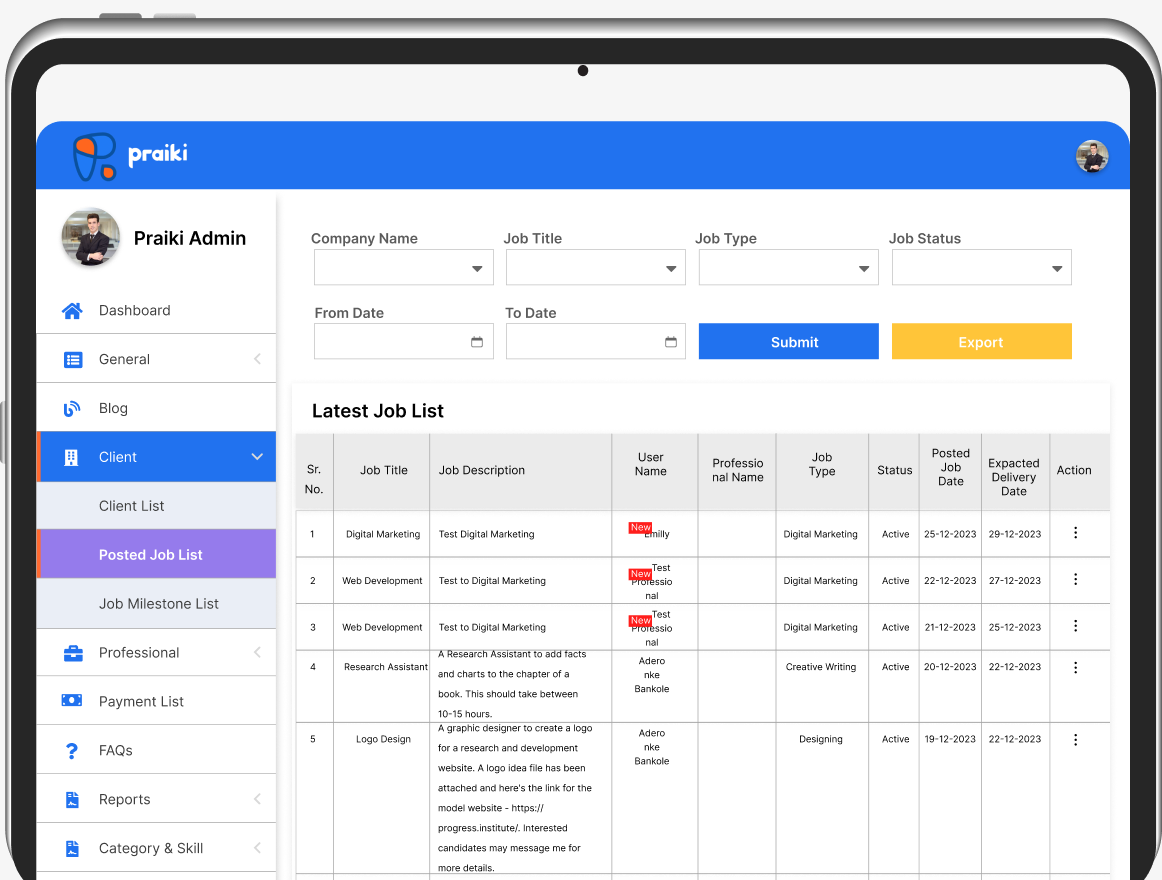Collapse the Client menu chevron
Image resolution: width=1162 pixels, height=880 pixels.
click(257, 457)
